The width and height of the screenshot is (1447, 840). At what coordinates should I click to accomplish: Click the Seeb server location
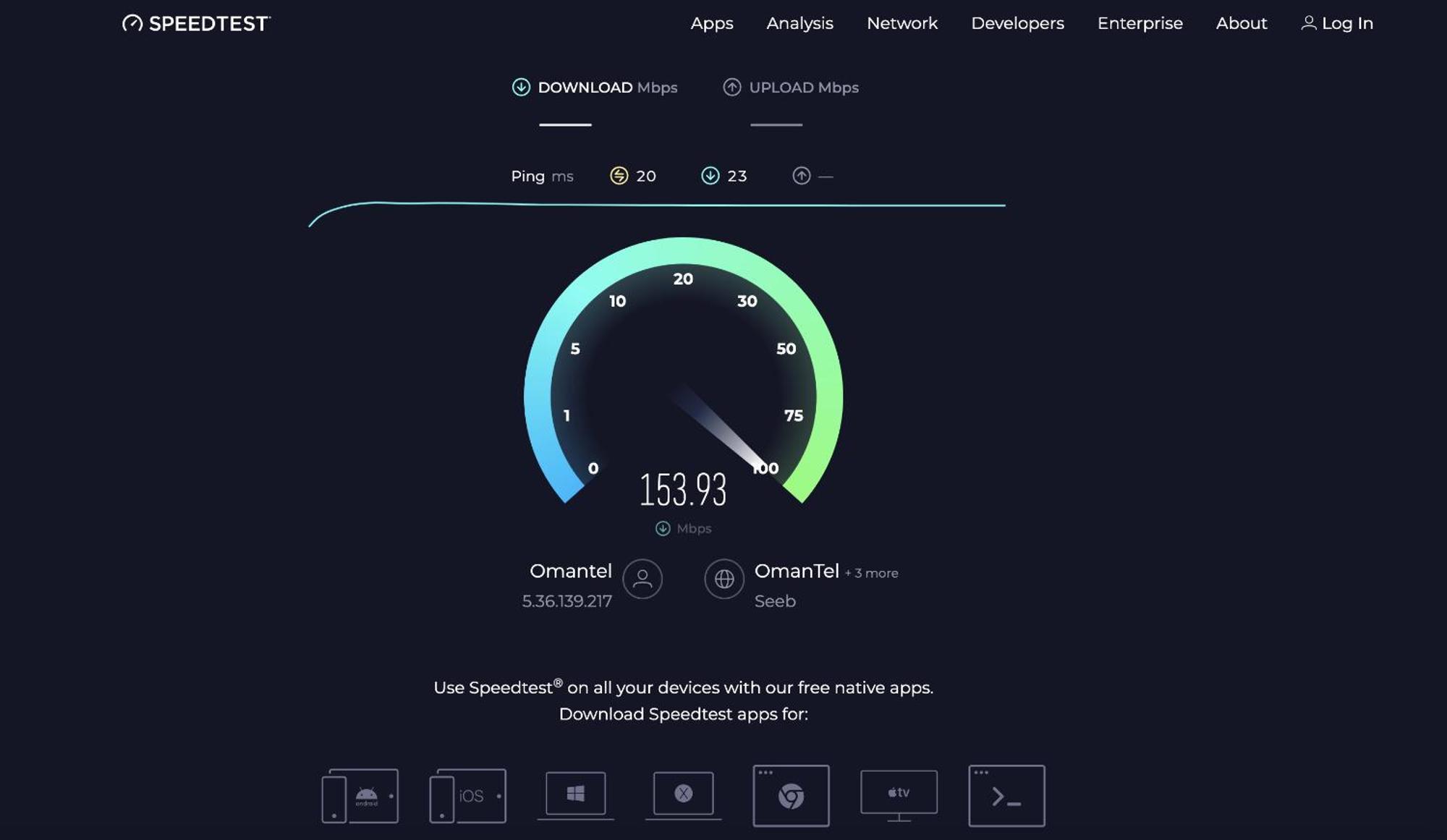(x=775, y=601)
